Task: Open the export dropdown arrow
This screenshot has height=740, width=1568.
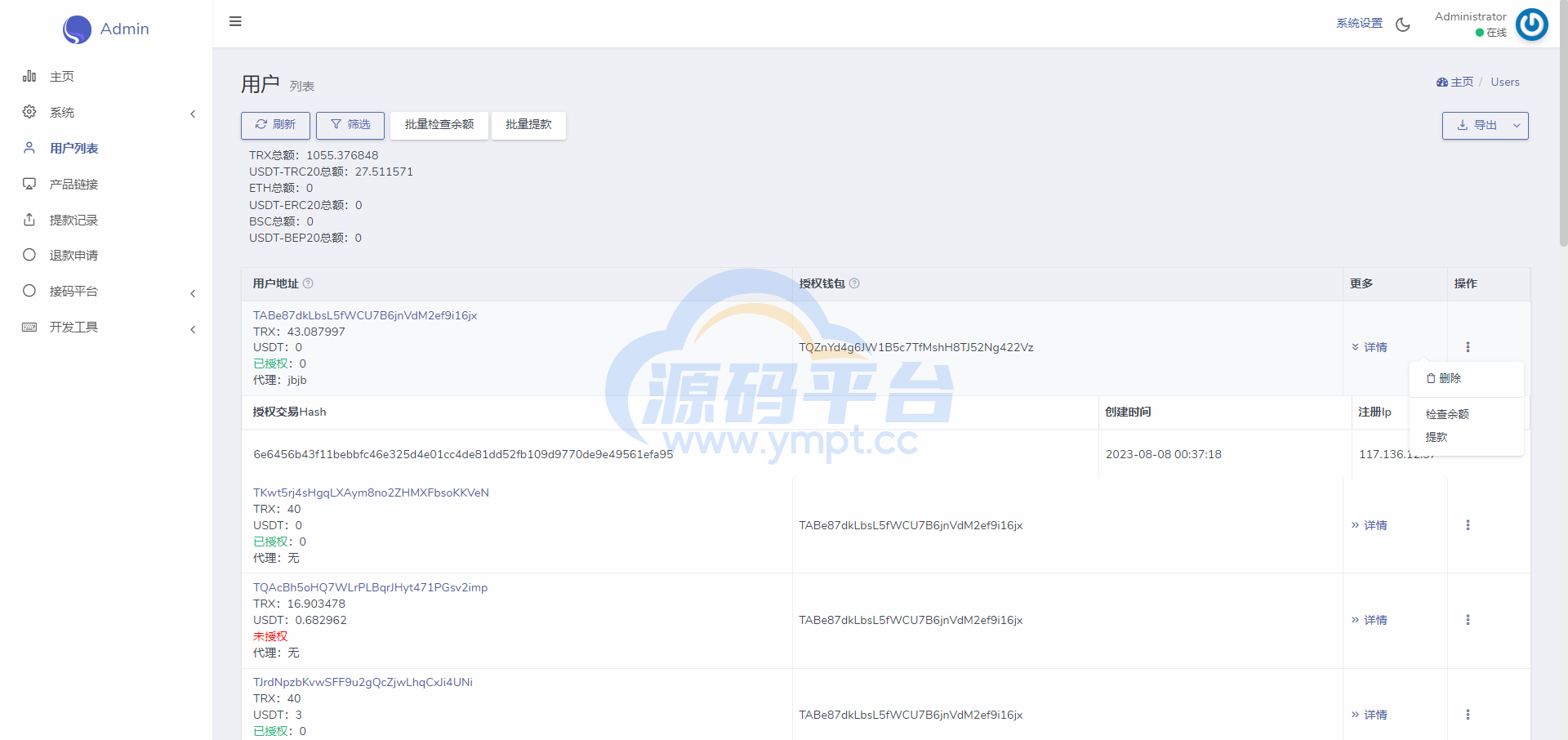Action: point(1517,126)
